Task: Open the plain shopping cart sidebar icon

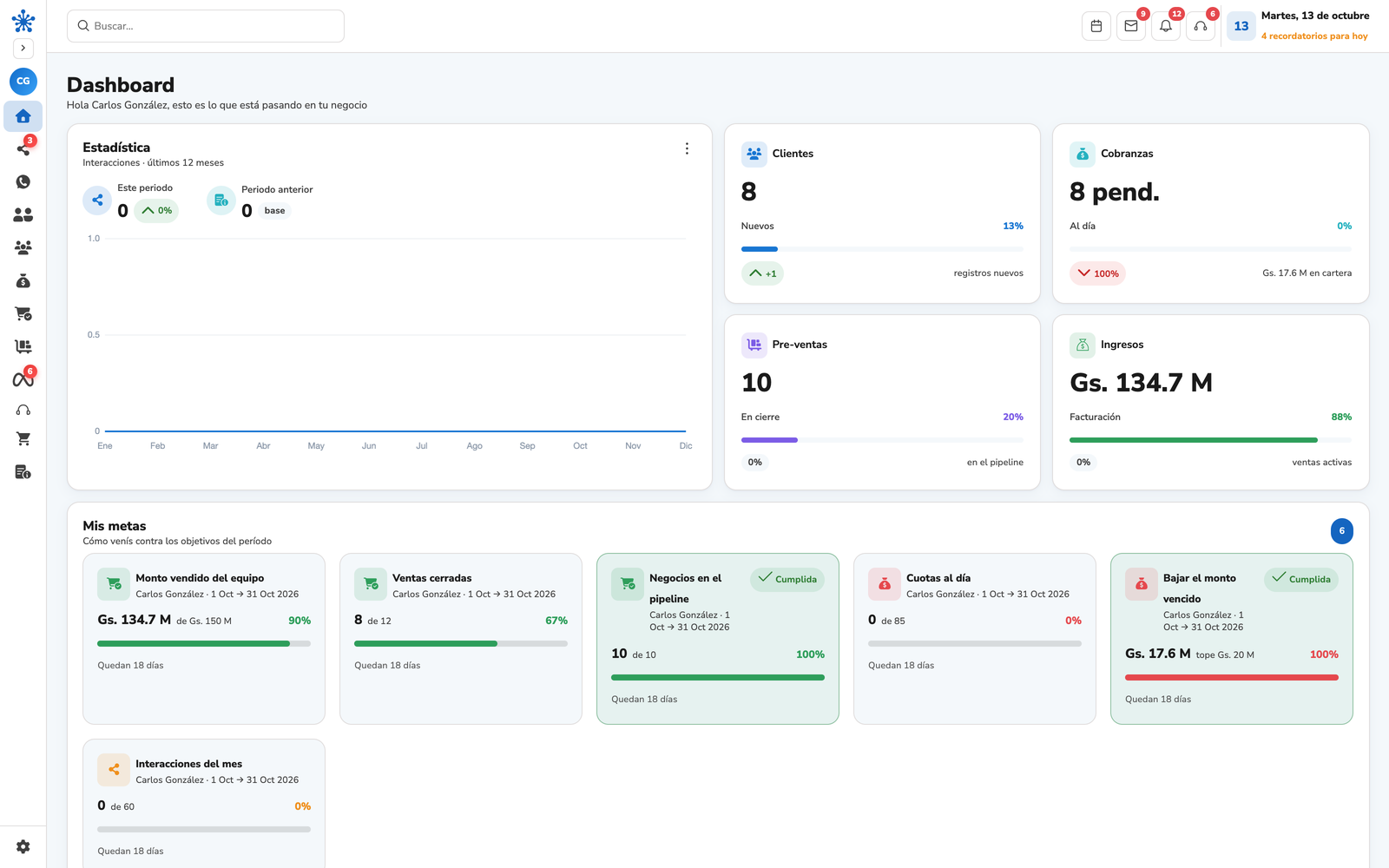Action: pyautogui.click(x=23, y=439)
